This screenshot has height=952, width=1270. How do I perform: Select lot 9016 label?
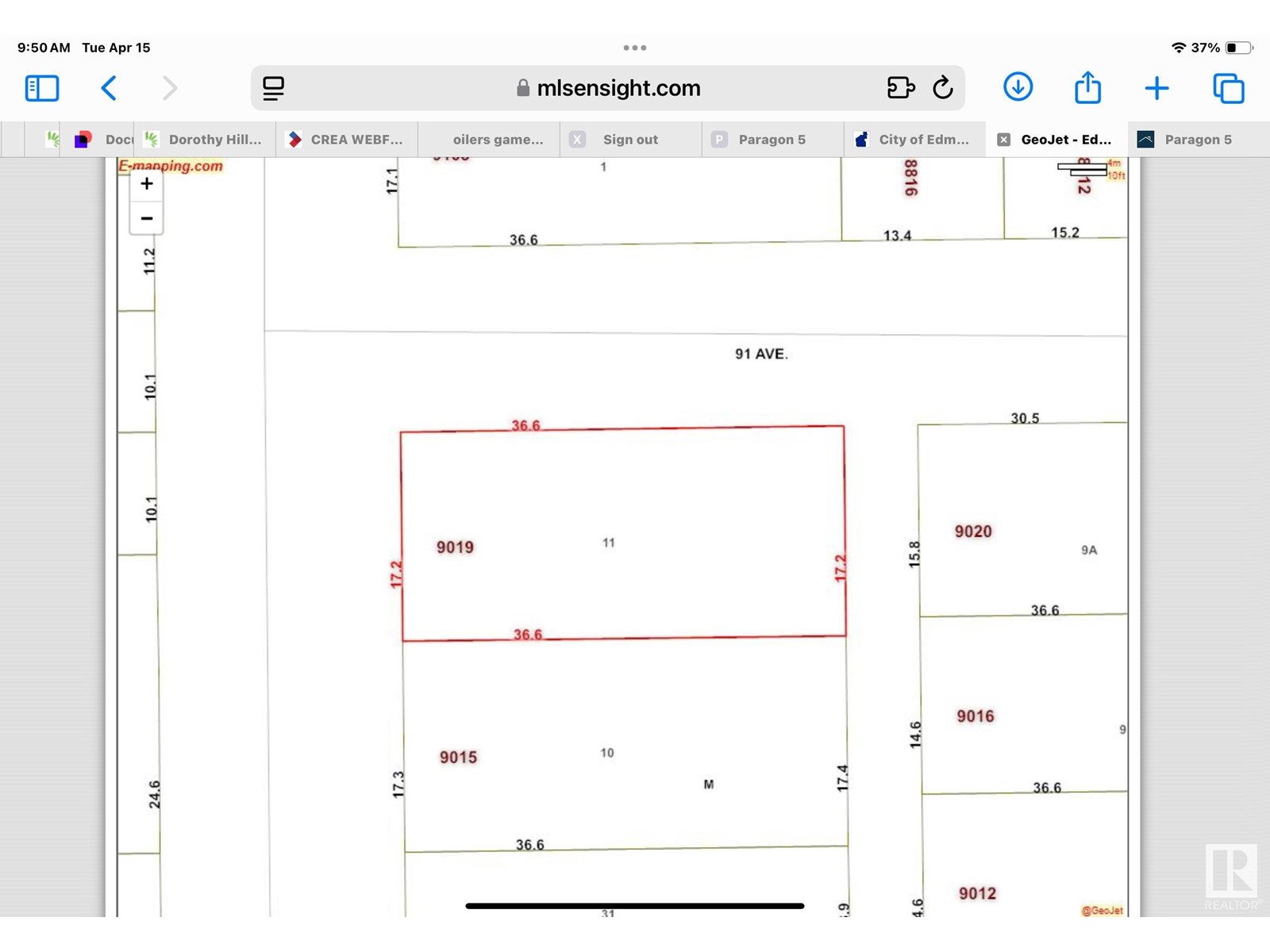tap(976, 716)
